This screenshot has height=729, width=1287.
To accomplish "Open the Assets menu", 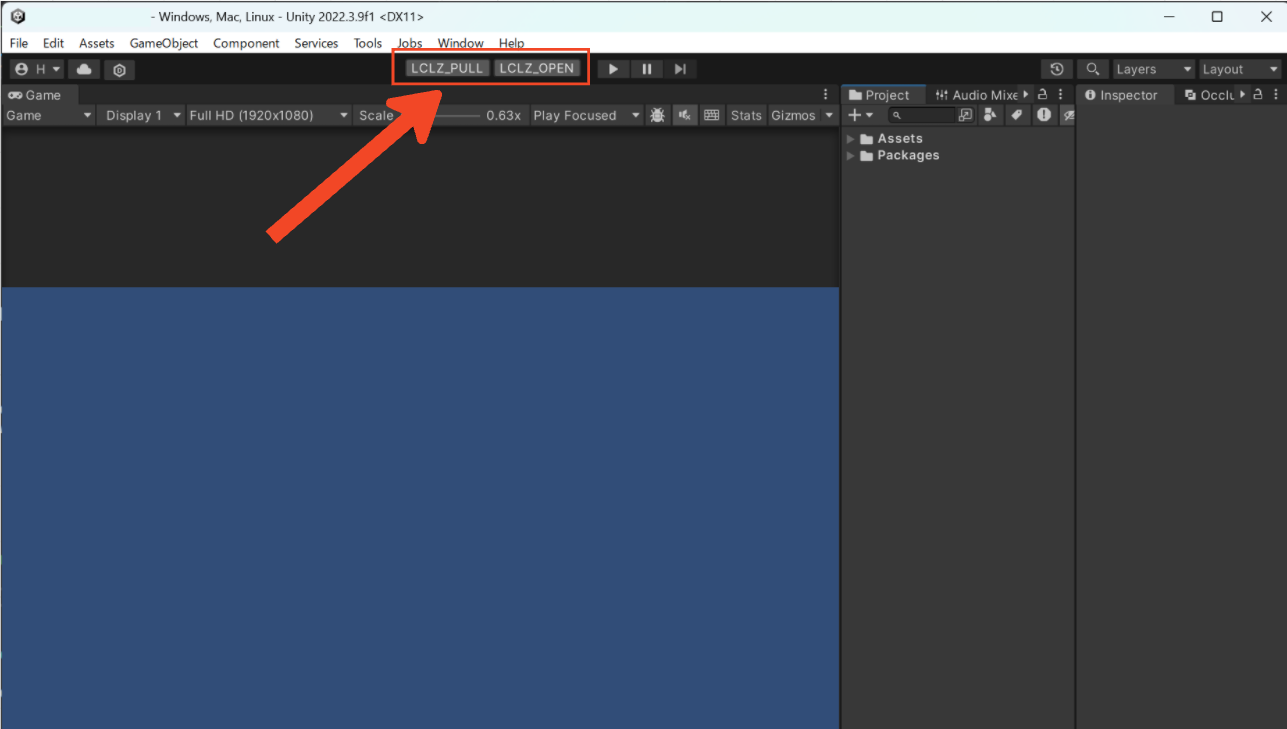I will click(97, 43).
